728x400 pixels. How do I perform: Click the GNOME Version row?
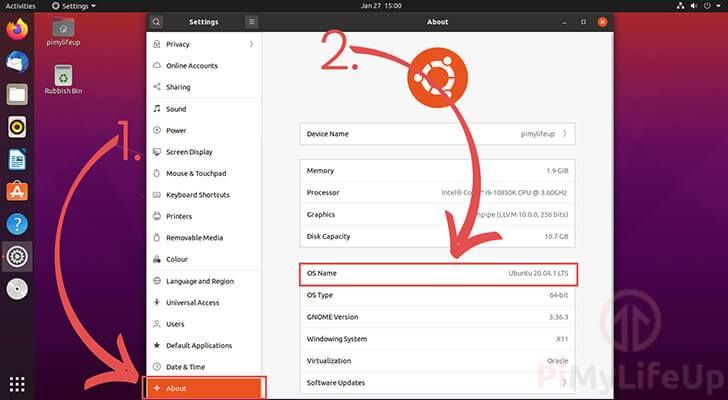point(437,317)
